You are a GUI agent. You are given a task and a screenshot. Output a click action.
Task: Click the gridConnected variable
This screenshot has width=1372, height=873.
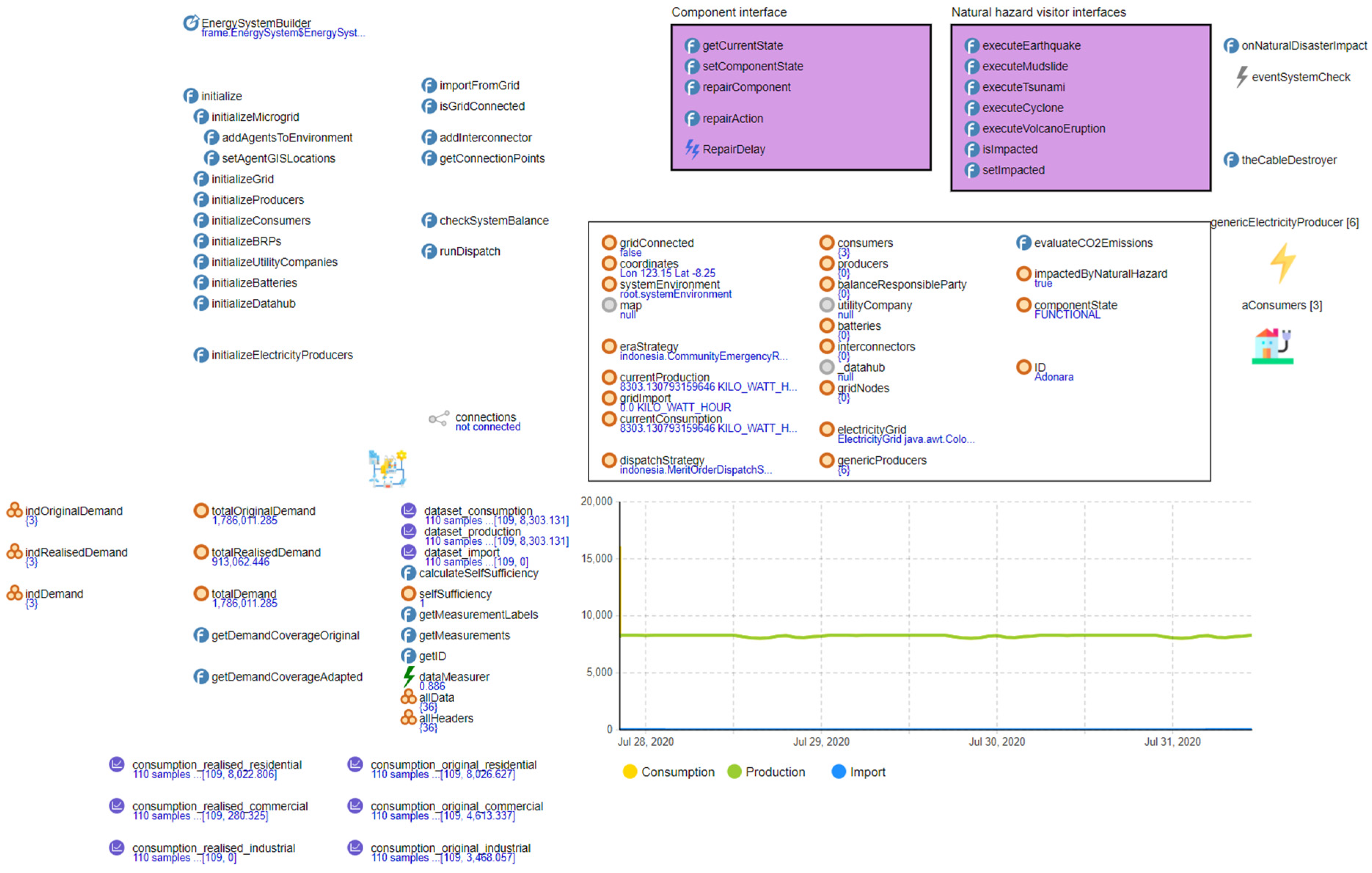[x=656, y=243]
